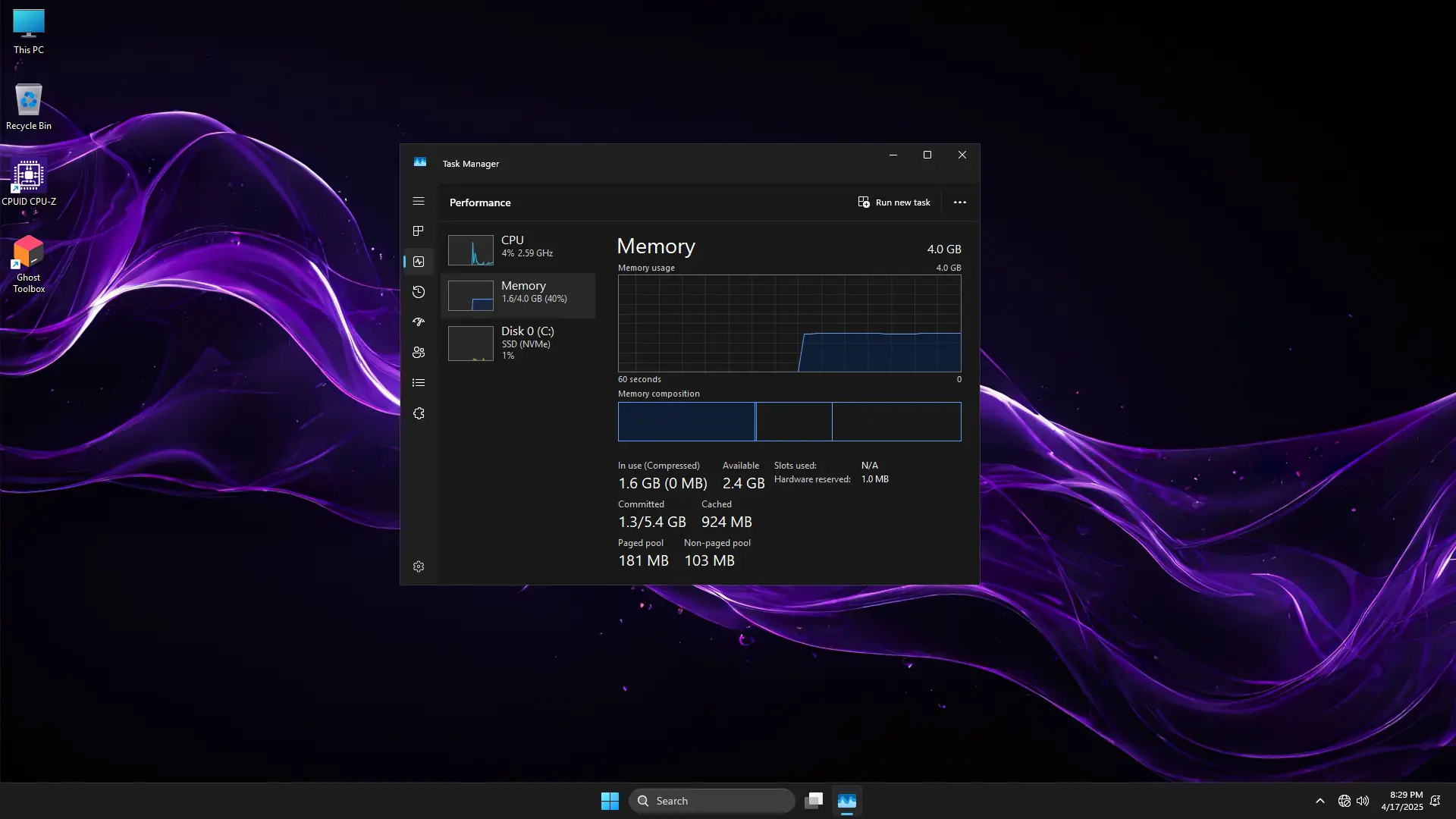
Task: Select the Performance page icon in sidebar
Action: tap(419, 262)
